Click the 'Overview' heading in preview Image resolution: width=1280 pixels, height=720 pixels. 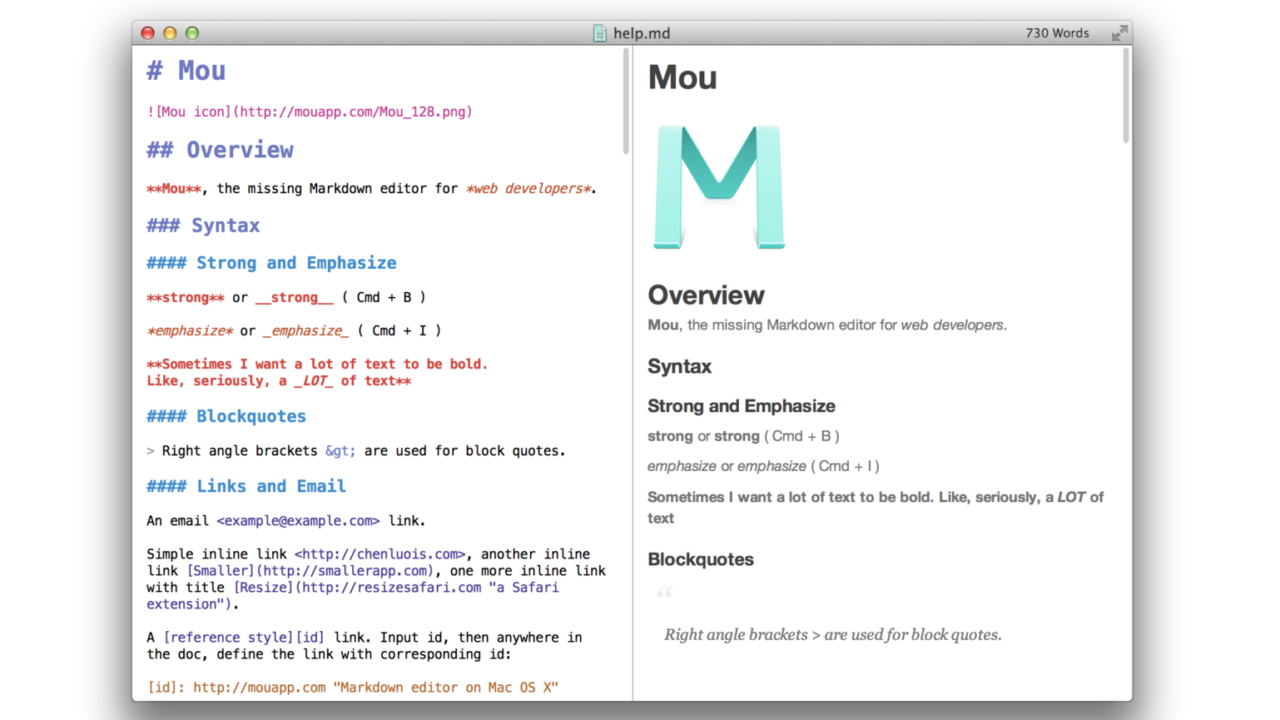coord(706,295)
